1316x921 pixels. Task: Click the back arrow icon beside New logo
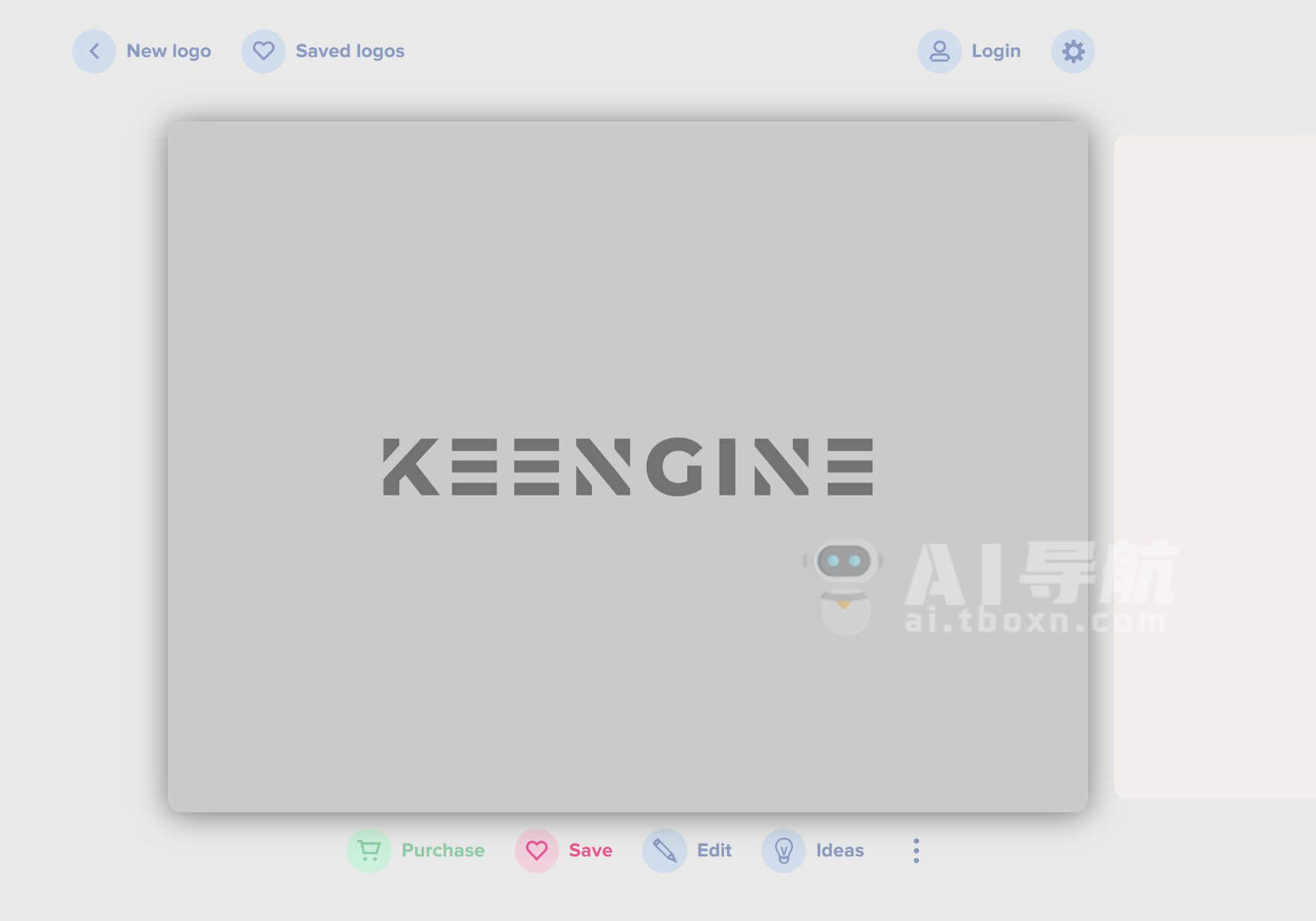[x=94, y=51]
